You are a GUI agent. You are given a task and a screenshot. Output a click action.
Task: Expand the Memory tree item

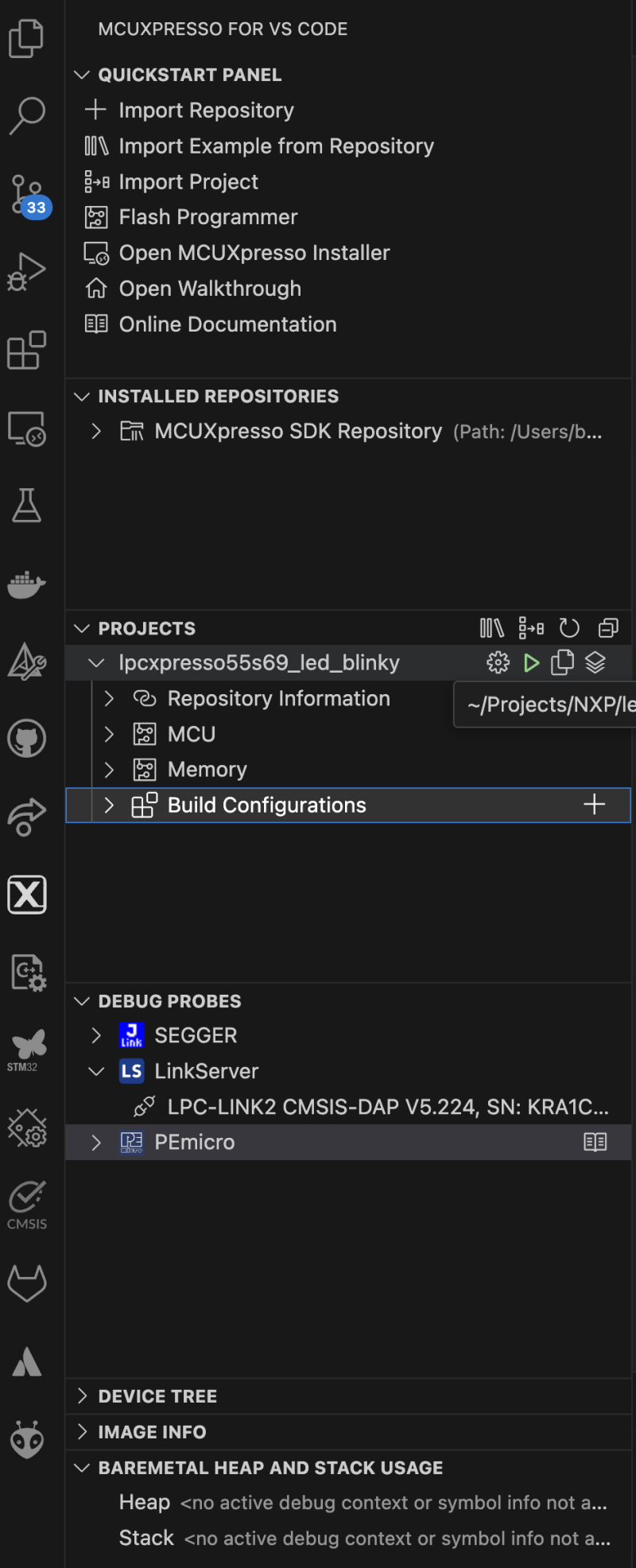(109, 769)
